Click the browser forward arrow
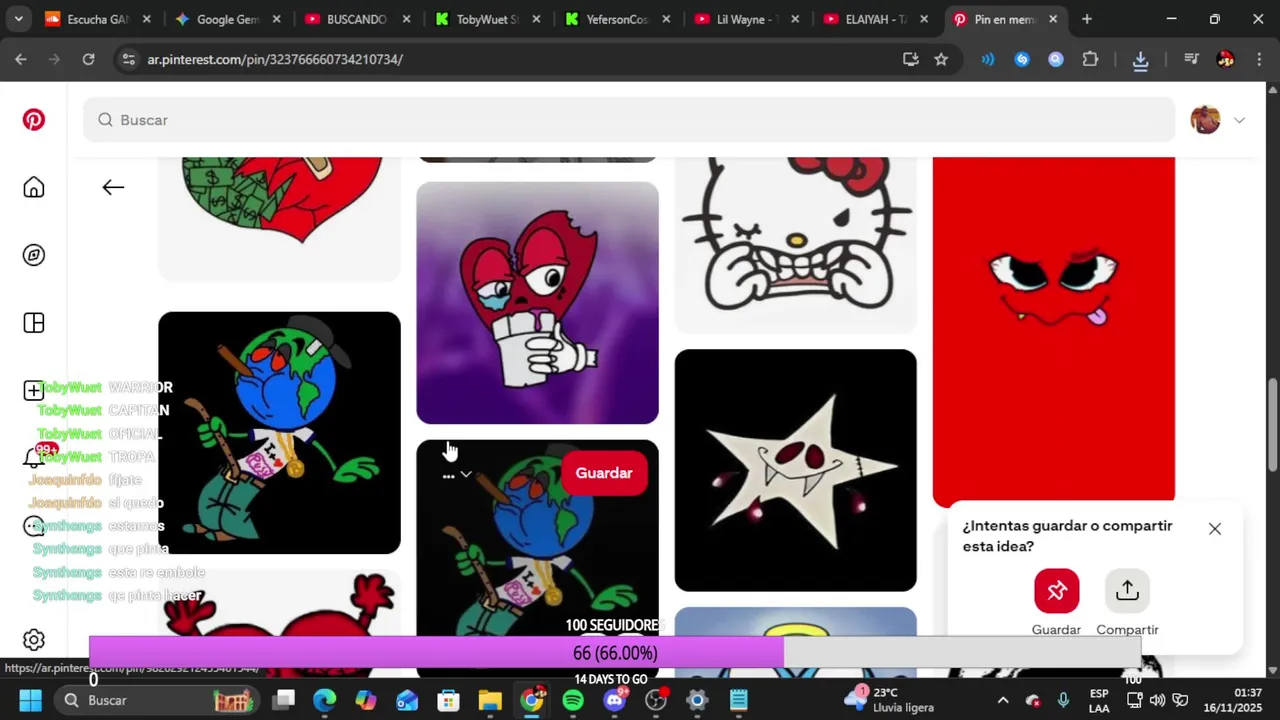The width and height of the screenshot is (1280, 720). pos(55,59)
